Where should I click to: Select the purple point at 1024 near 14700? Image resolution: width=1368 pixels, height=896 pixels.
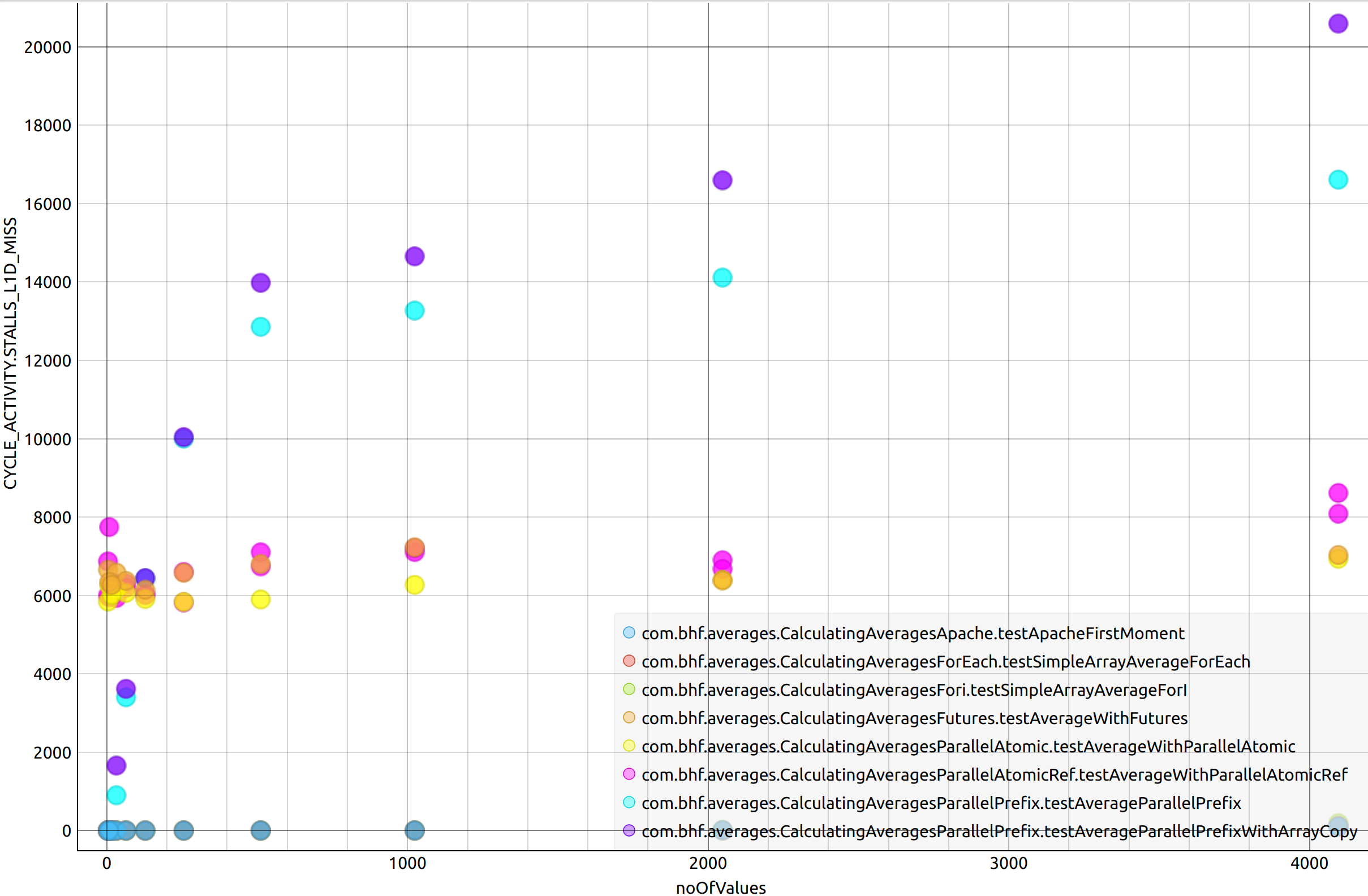415,256
